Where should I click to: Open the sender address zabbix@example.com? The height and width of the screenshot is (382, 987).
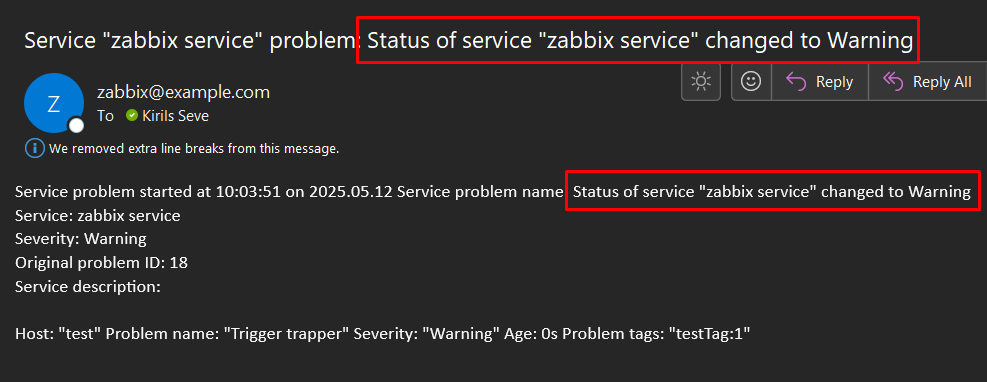coord(183,92)
